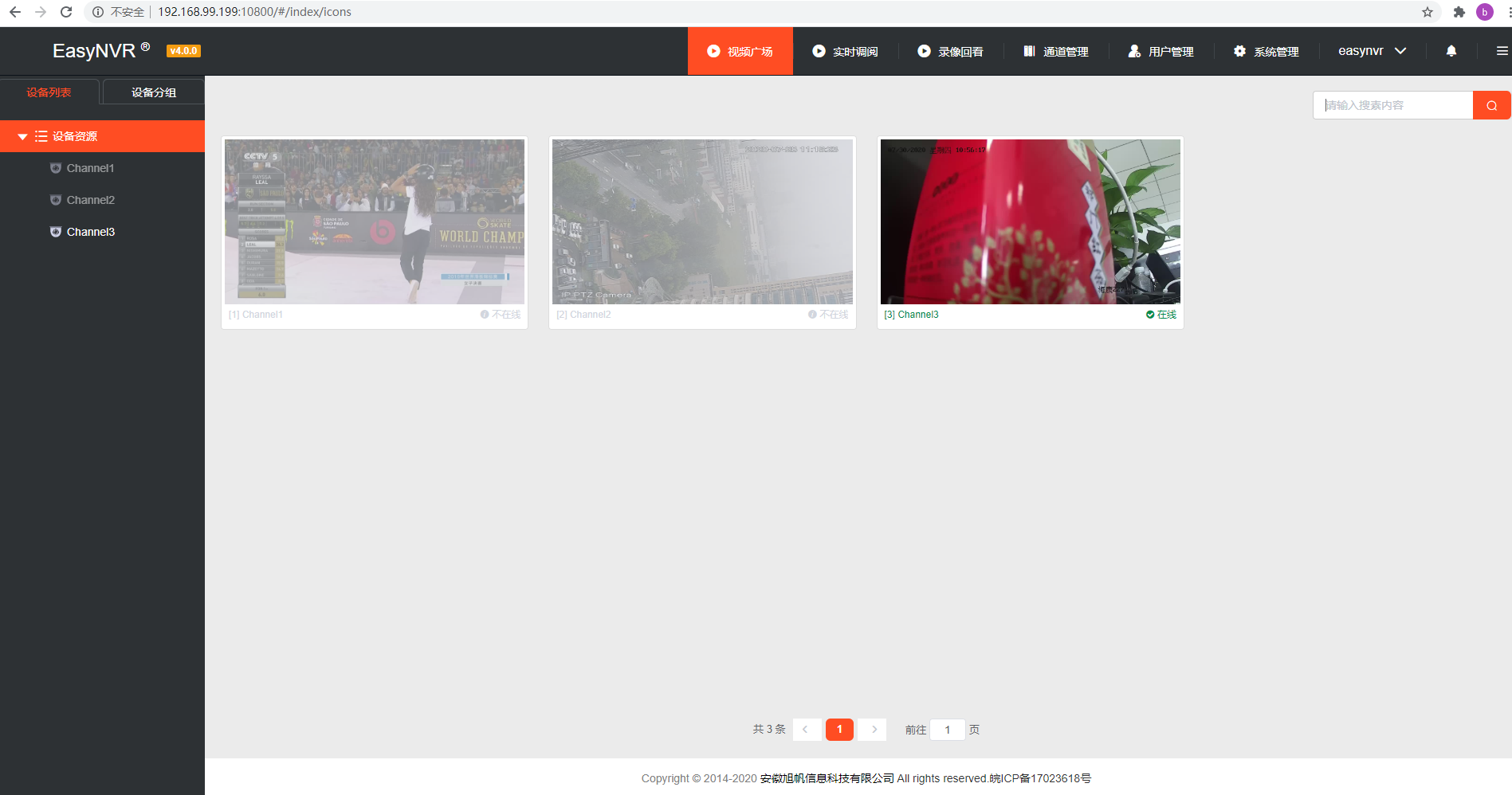Viewport: 1512px width, 795px height.
Task: Go forward with the browser arrow
Action: [41, 12]
